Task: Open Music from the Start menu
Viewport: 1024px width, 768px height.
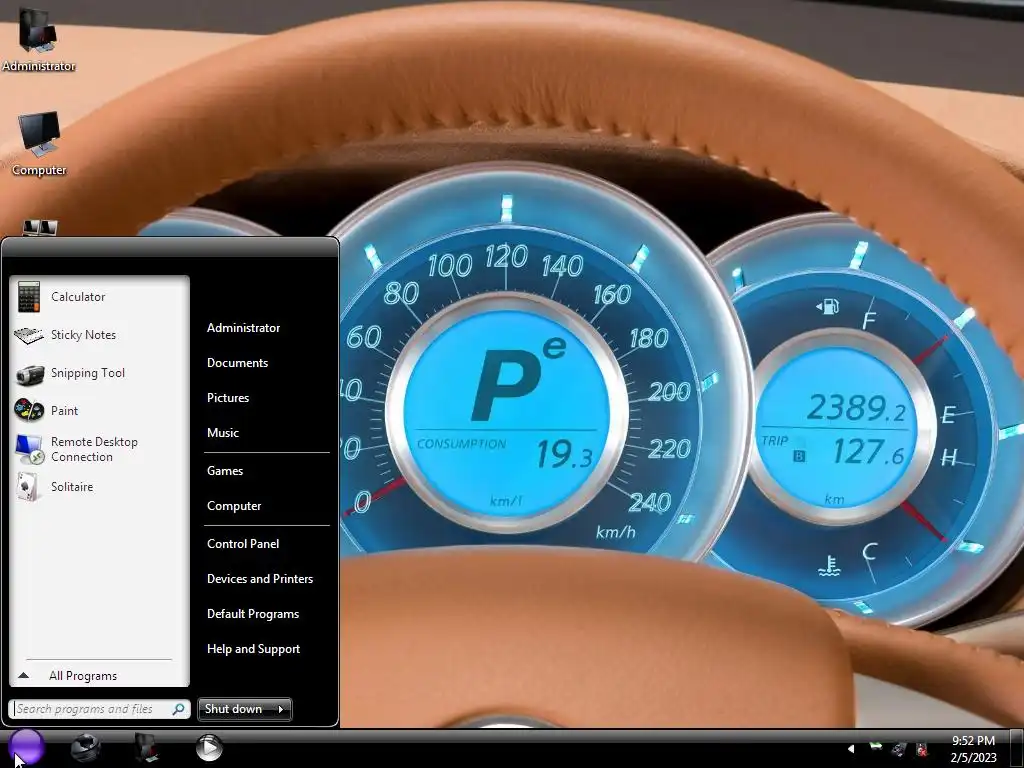Action: 223,433
